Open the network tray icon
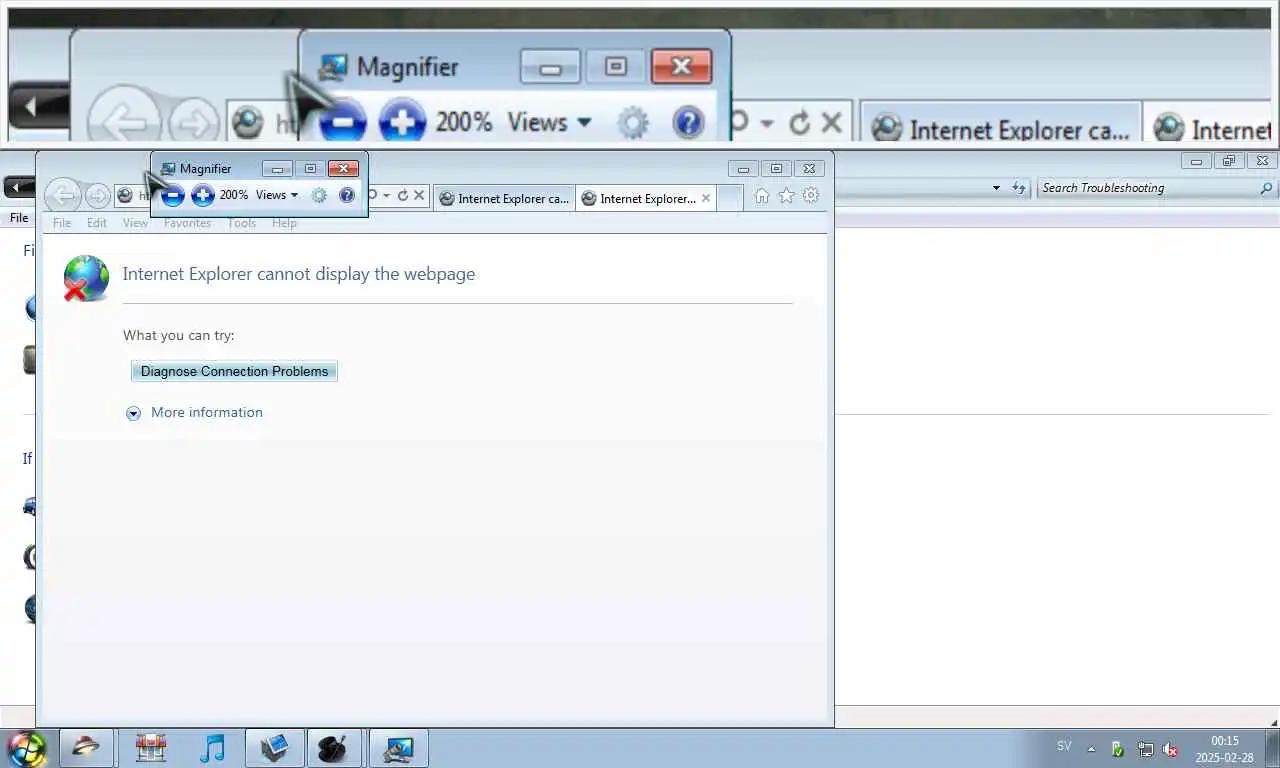 [x=1145, y=748]
